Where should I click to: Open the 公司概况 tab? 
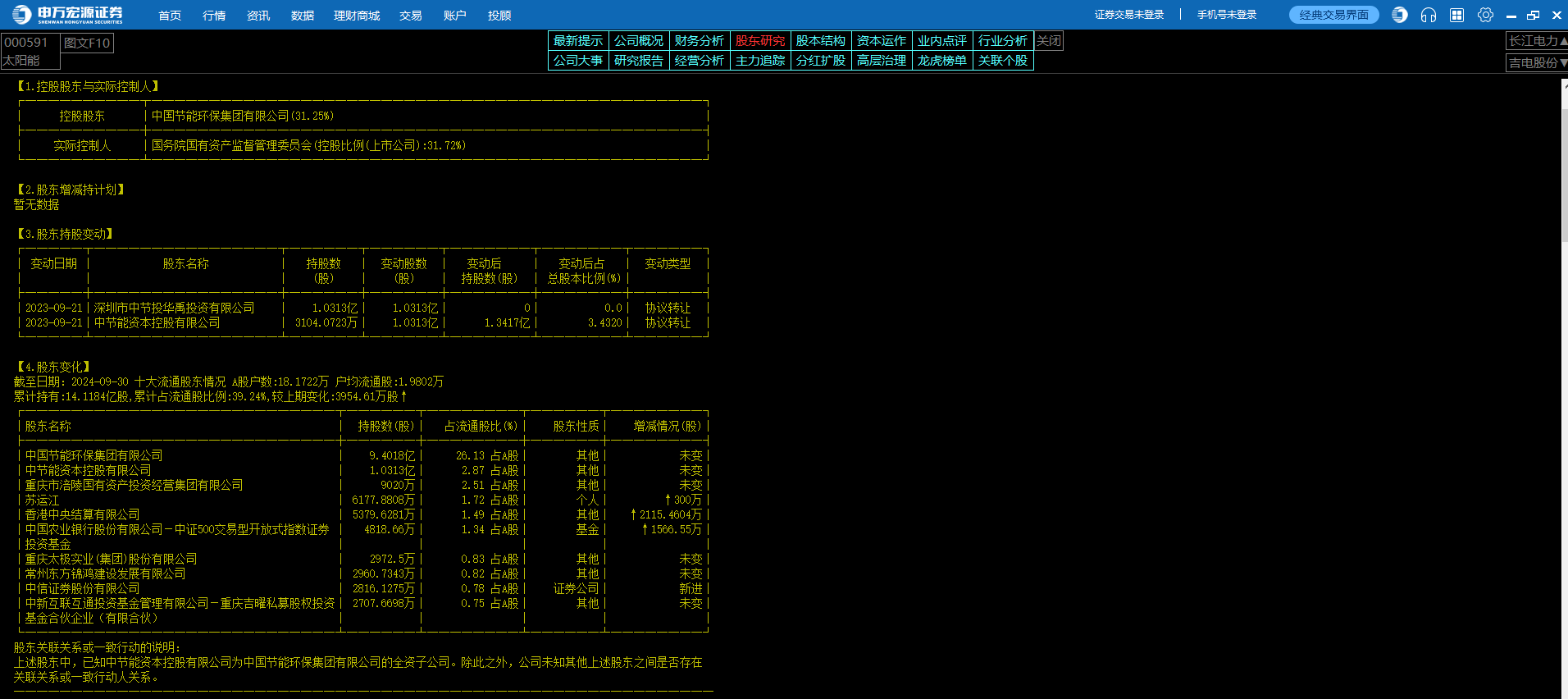coord(639,40)
